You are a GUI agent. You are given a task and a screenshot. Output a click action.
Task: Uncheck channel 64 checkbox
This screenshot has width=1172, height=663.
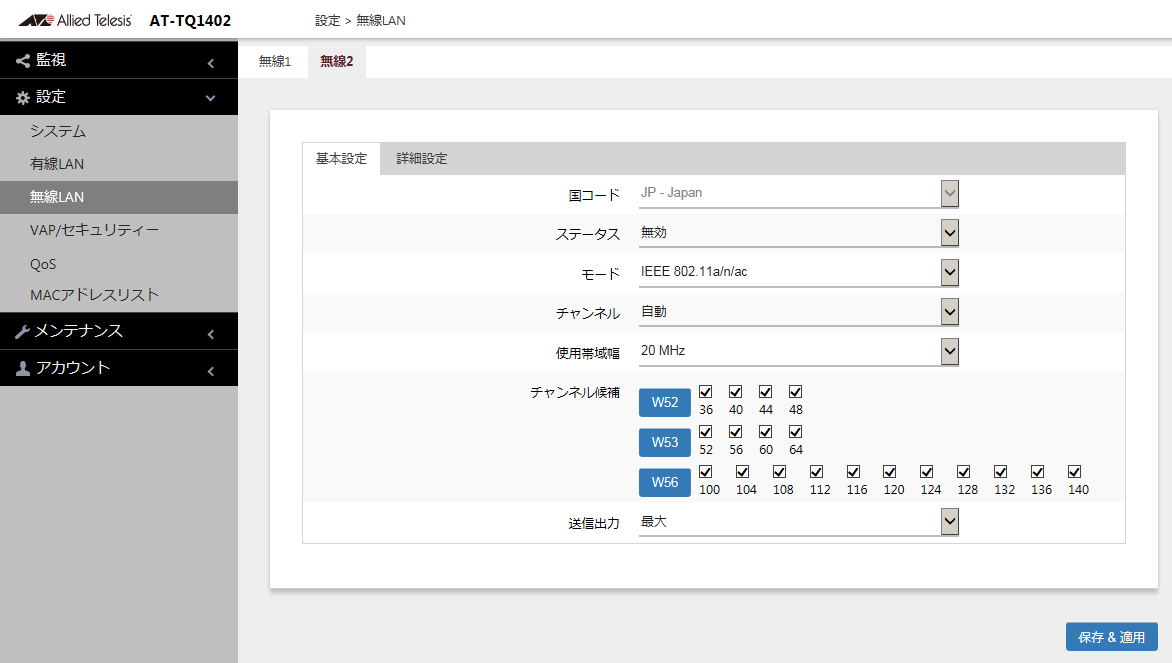(795, 432)
